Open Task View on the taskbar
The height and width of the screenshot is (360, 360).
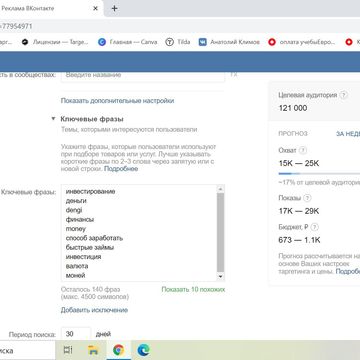coord(68,350)
